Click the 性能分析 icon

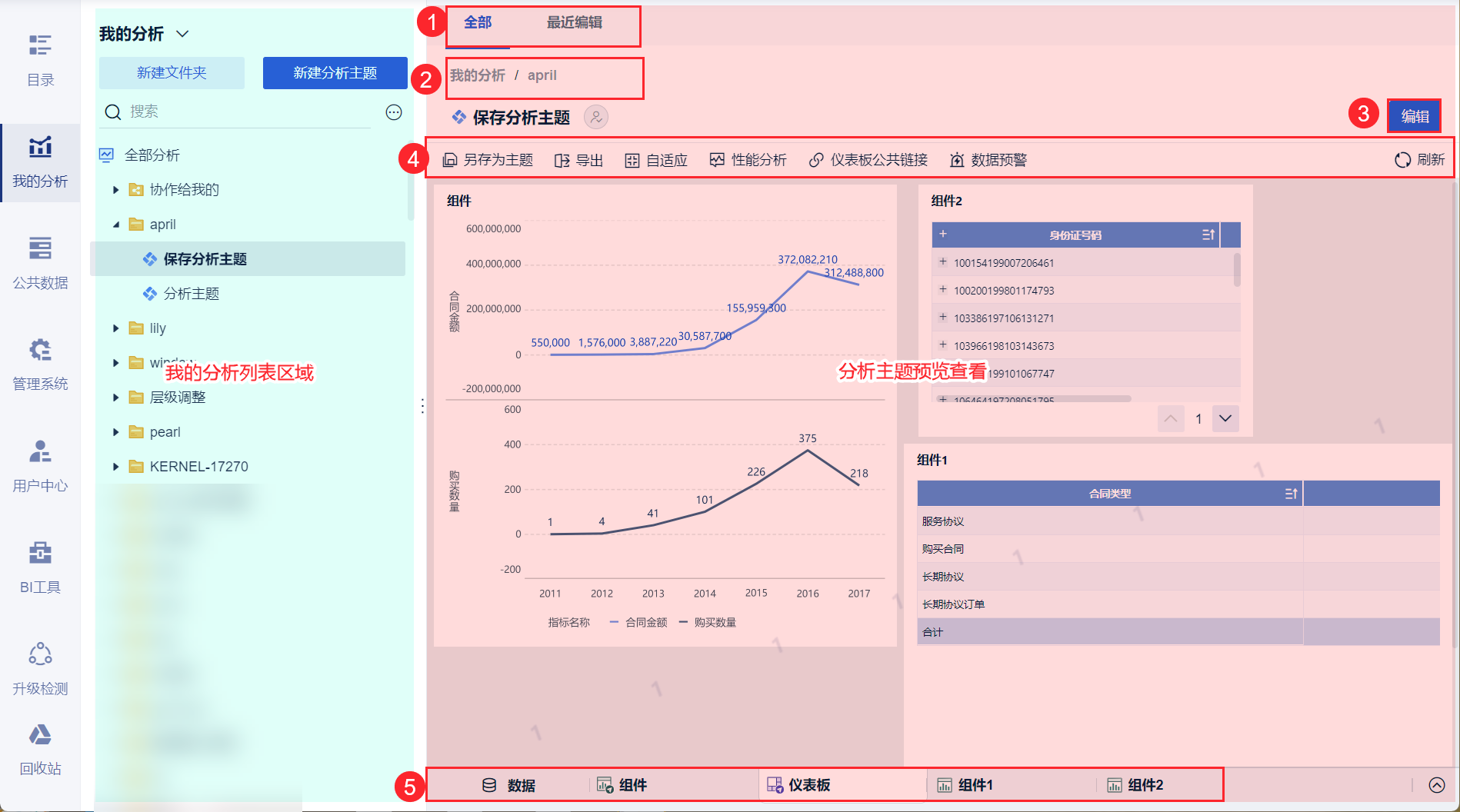pyautogui.click(x=717, y=160)
